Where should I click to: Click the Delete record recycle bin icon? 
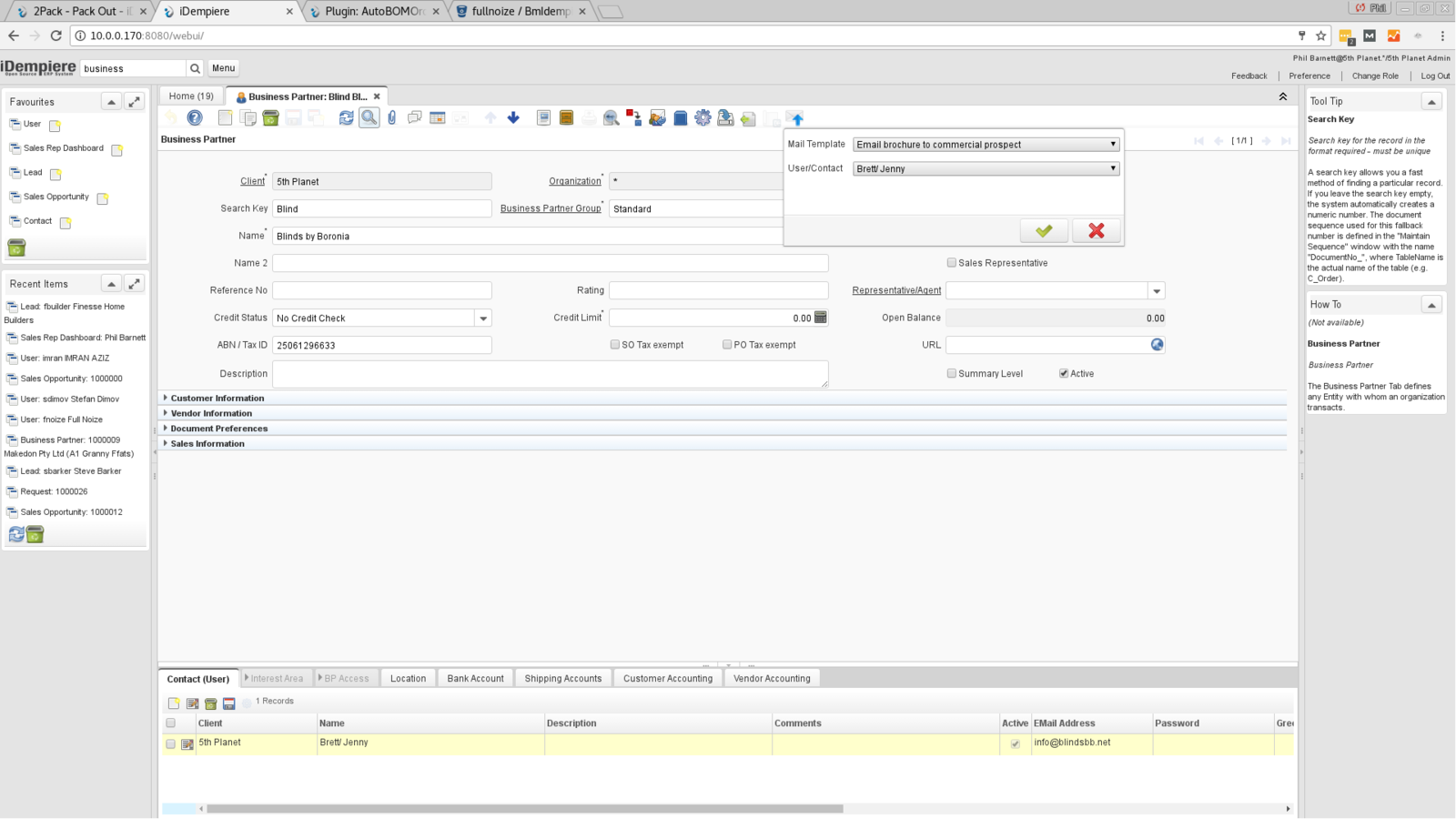click(x=270, y=117)
